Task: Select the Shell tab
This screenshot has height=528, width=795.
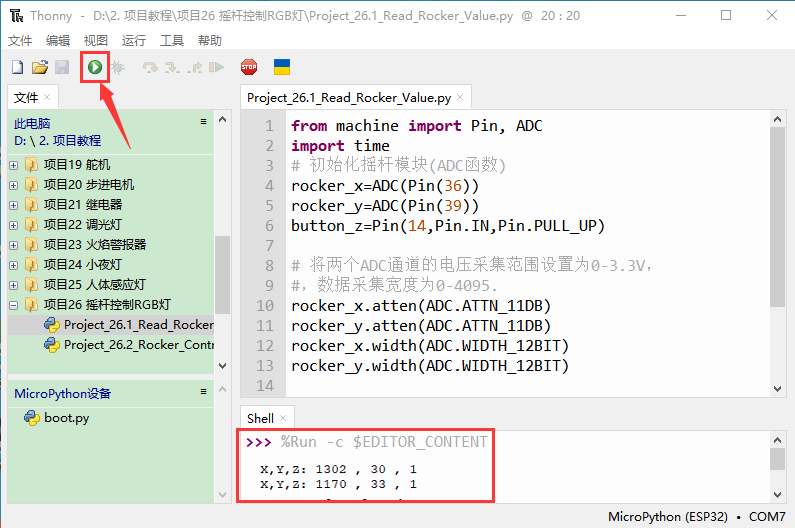Action: 261,418
